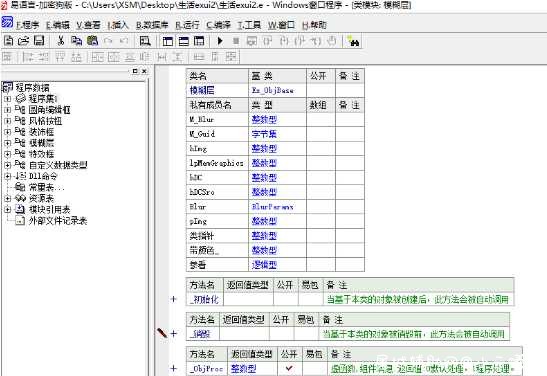Click the binoculars search icon
Image resolution: width=547 pixels, height=376 pixels.
click(x=354, y=42)
